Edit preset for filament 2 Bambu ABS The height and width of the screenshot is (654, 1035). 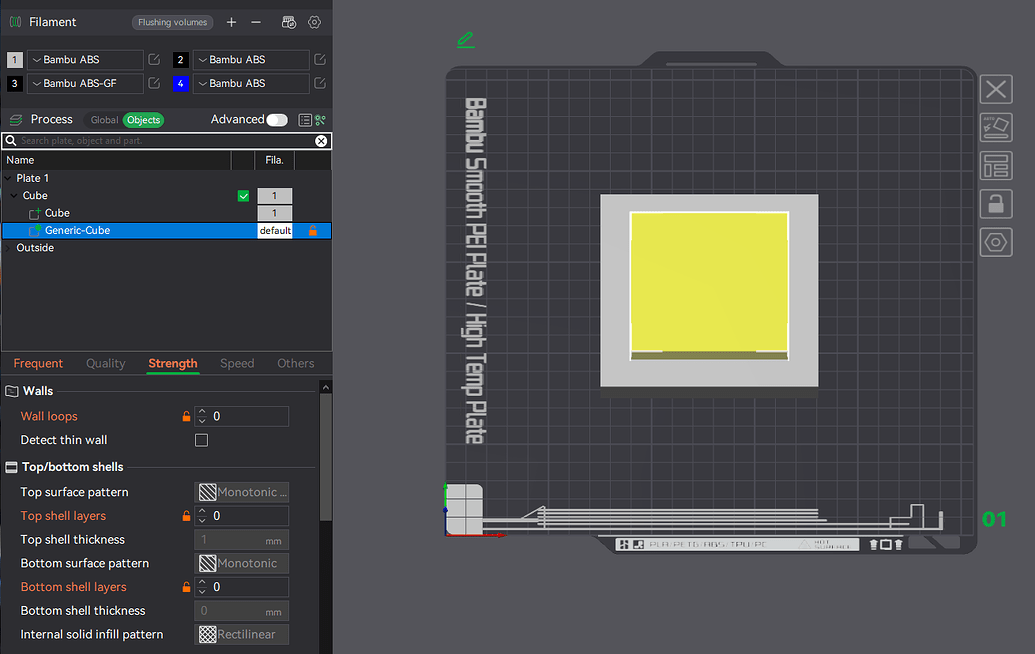point(319,59)
